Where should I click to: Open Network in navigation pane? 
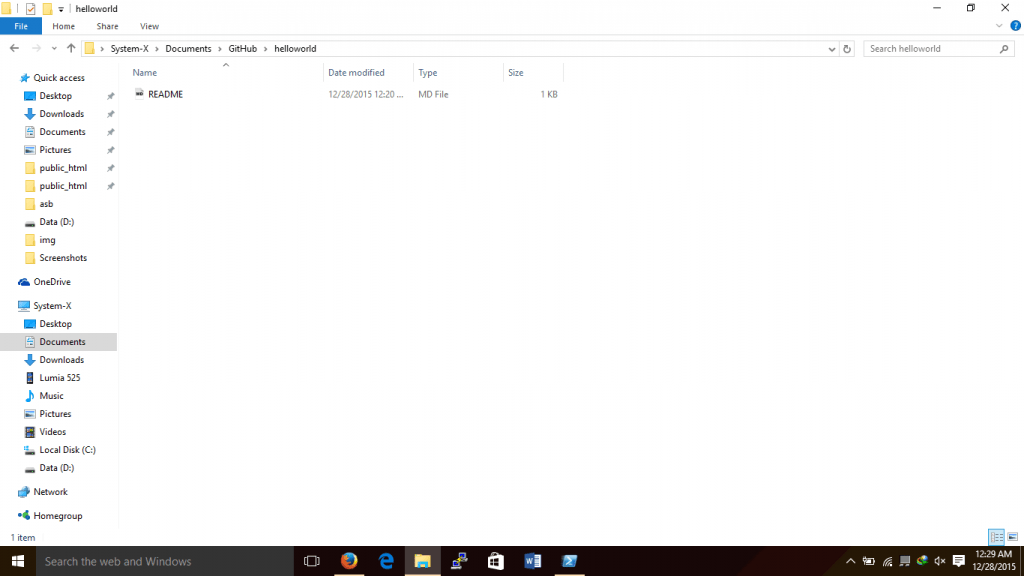50,492
